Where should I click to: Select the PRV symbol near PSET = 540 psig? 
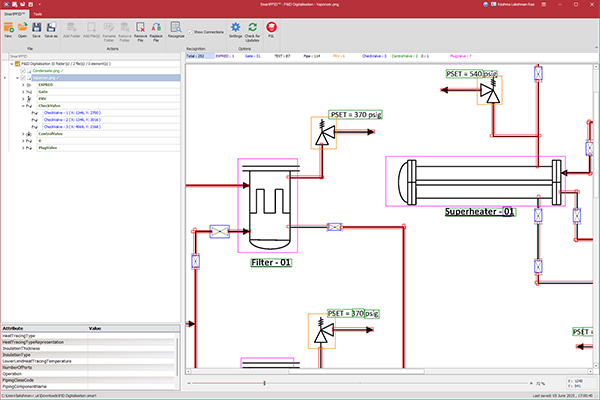[x=489, y=90]
